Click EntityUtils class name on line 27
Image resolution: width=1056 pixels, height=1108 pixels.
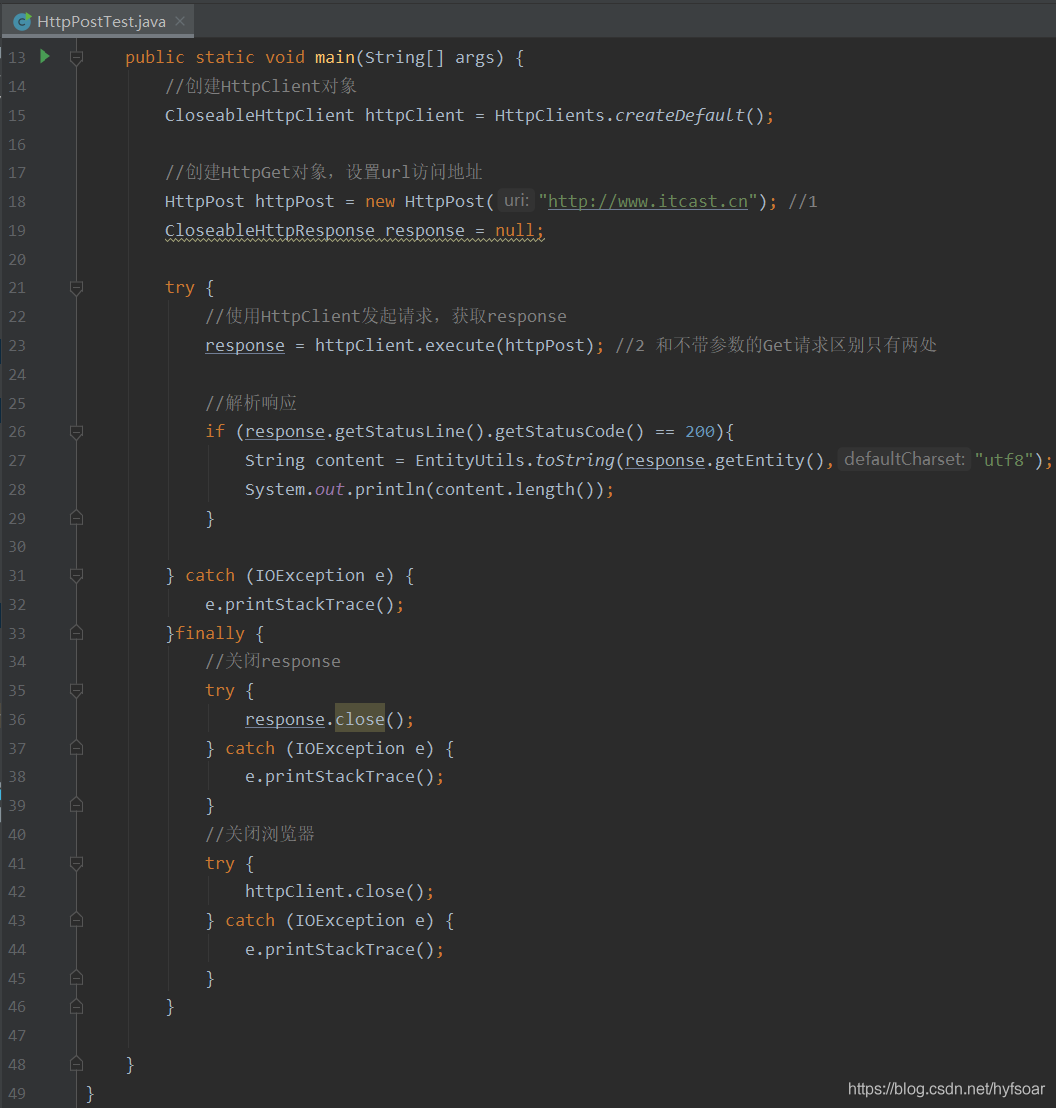pos(470,461)
